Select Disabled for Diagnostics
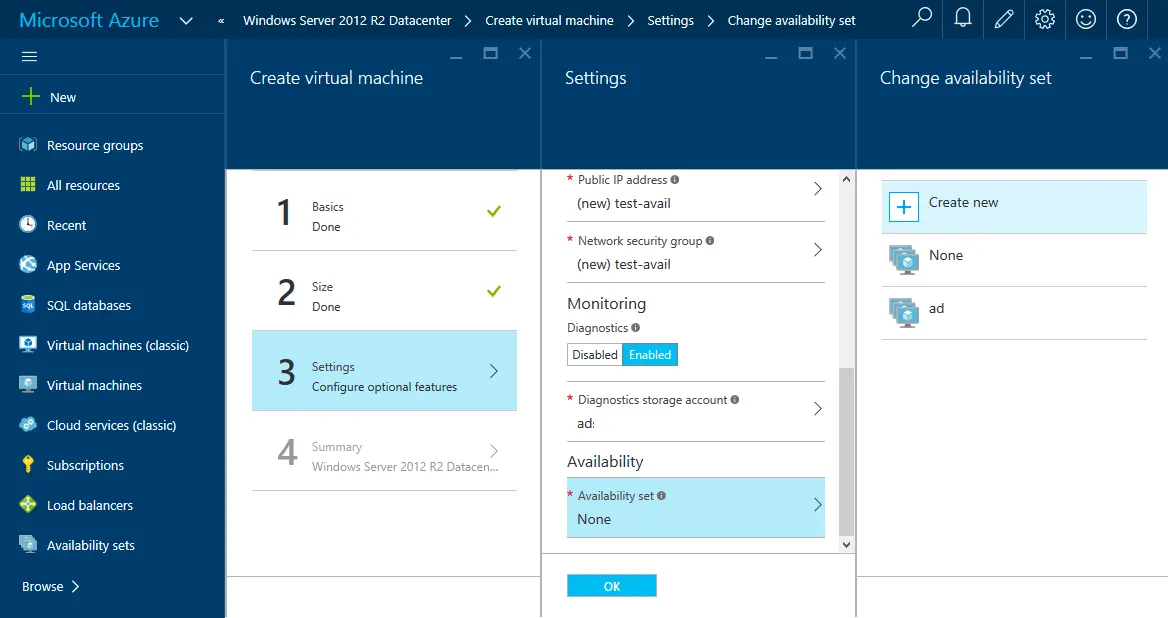This screenshot has height=618, width=1168. [595, 355]
